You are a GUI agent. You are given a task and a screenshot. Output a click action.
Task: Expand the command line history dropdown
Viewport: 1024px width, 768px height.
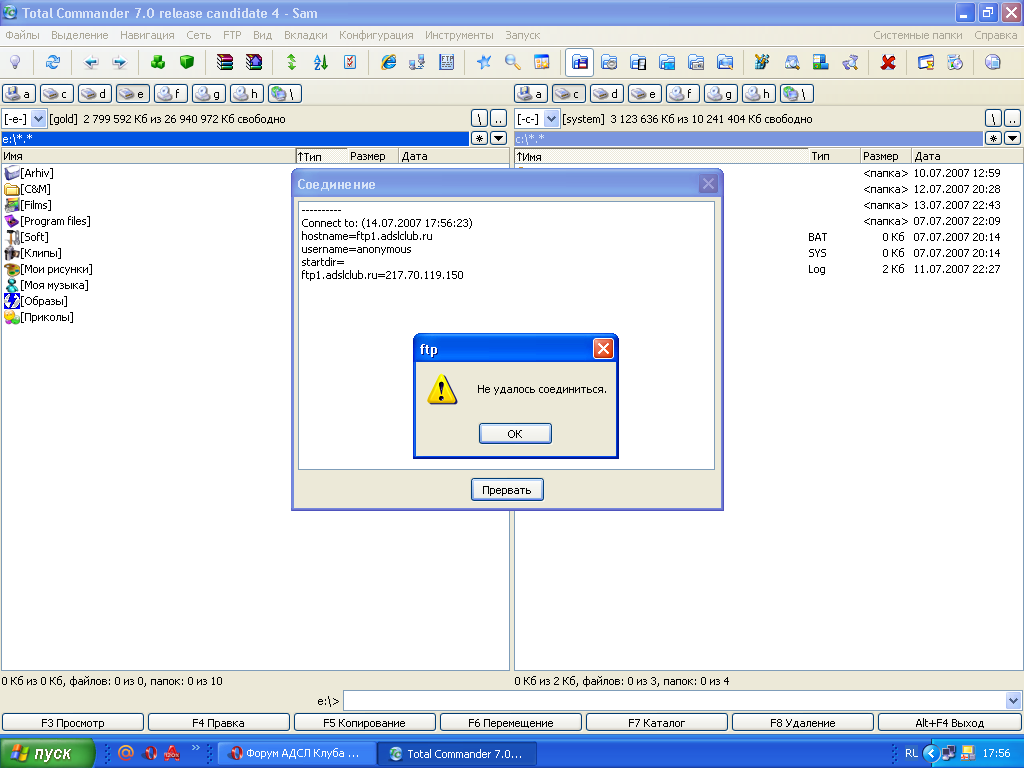tap(1013, 701)
